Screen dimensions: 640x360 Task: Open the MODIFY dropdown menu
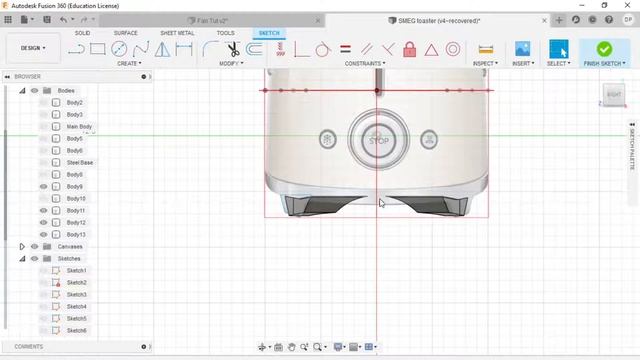click(x=231, y=64)
